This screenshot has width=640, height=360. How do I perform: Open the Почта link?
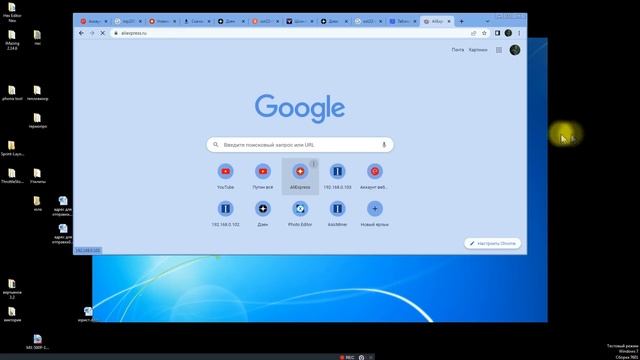tap(458, 50)
